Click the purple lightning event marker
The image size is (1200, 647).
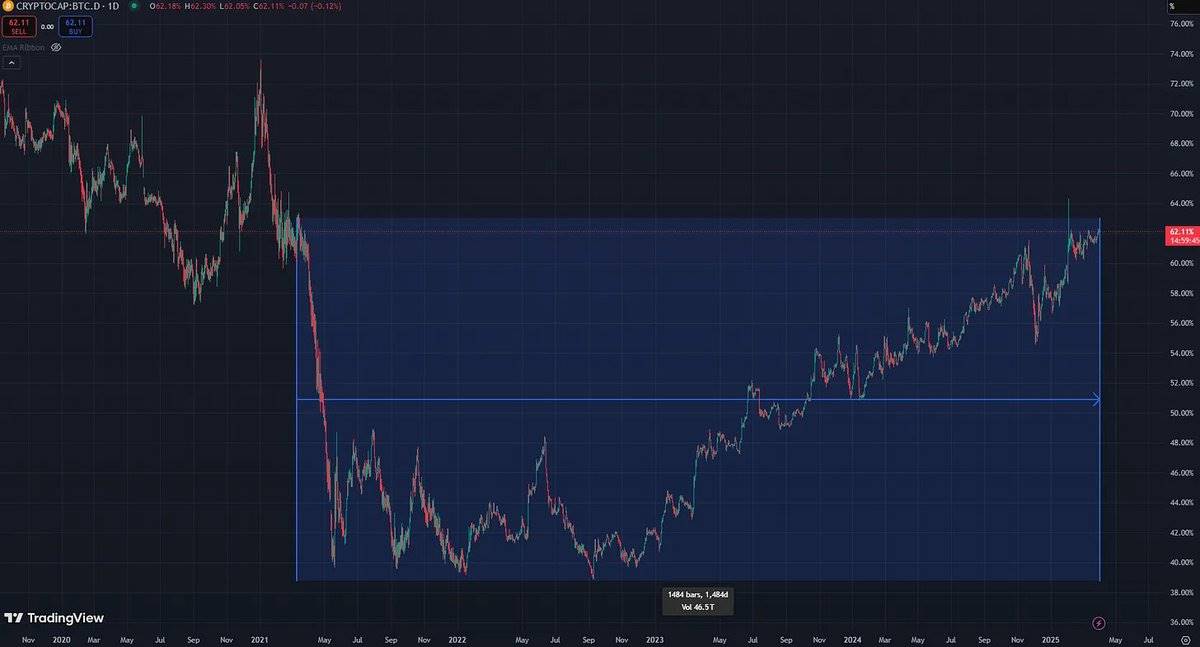pos(1099,622)
